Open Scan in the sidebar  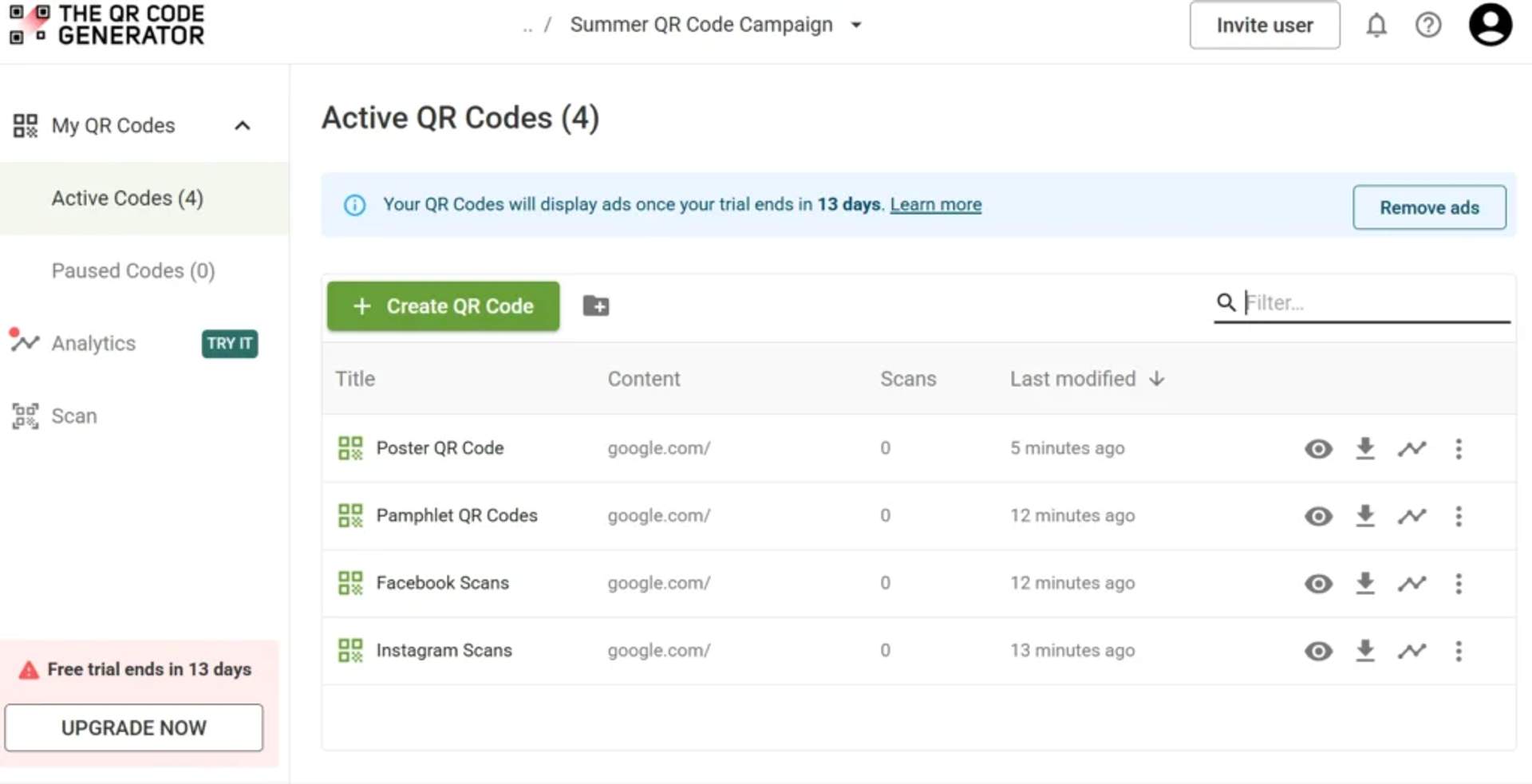click(74, 416)
